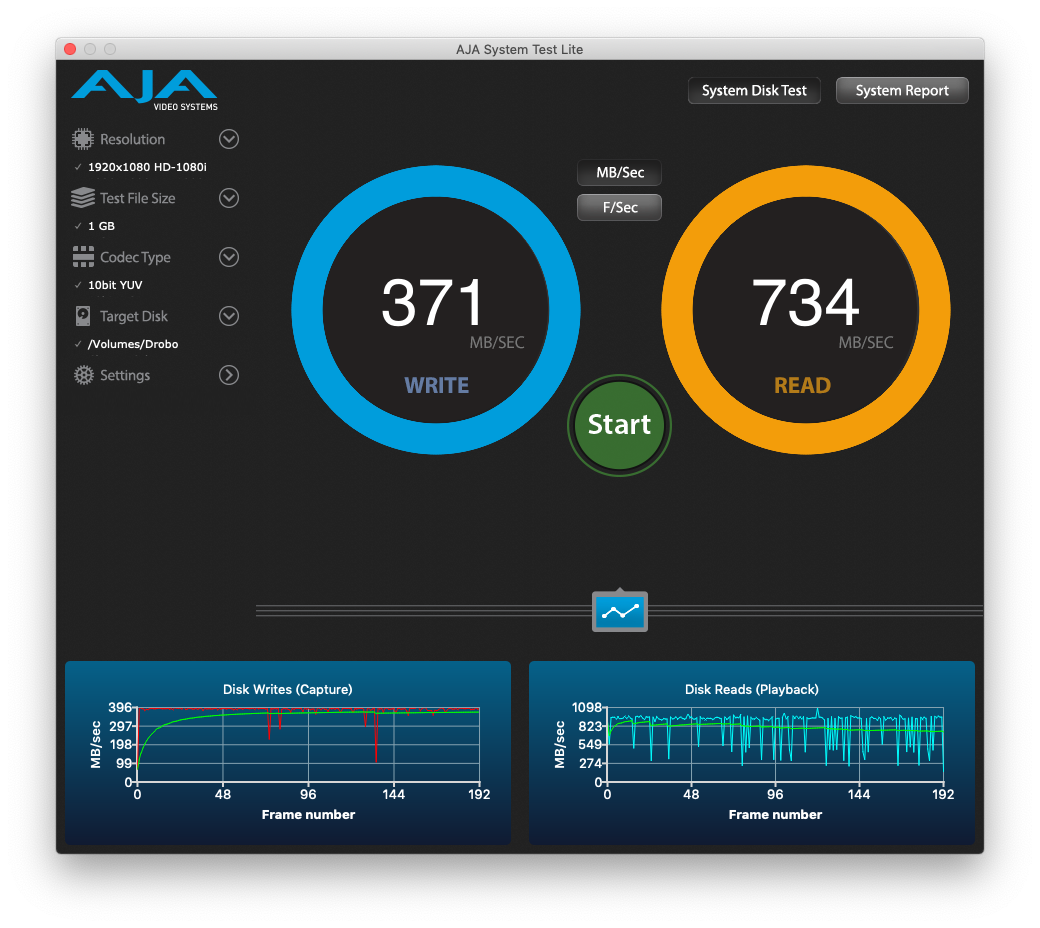
Task: Click the green Start button
Action: coord(619,425)
